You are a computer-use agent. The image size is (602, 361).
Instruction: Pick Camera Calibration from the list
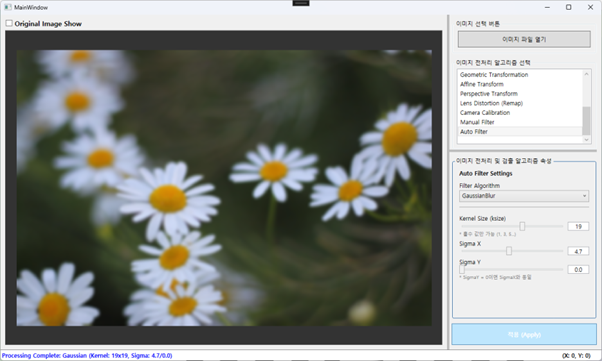coord(520,113)
